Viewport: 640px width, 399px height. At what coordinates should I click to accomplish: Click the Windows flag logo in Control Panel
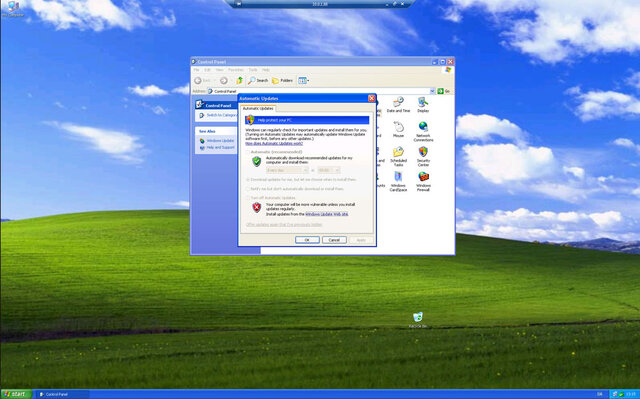448,70
